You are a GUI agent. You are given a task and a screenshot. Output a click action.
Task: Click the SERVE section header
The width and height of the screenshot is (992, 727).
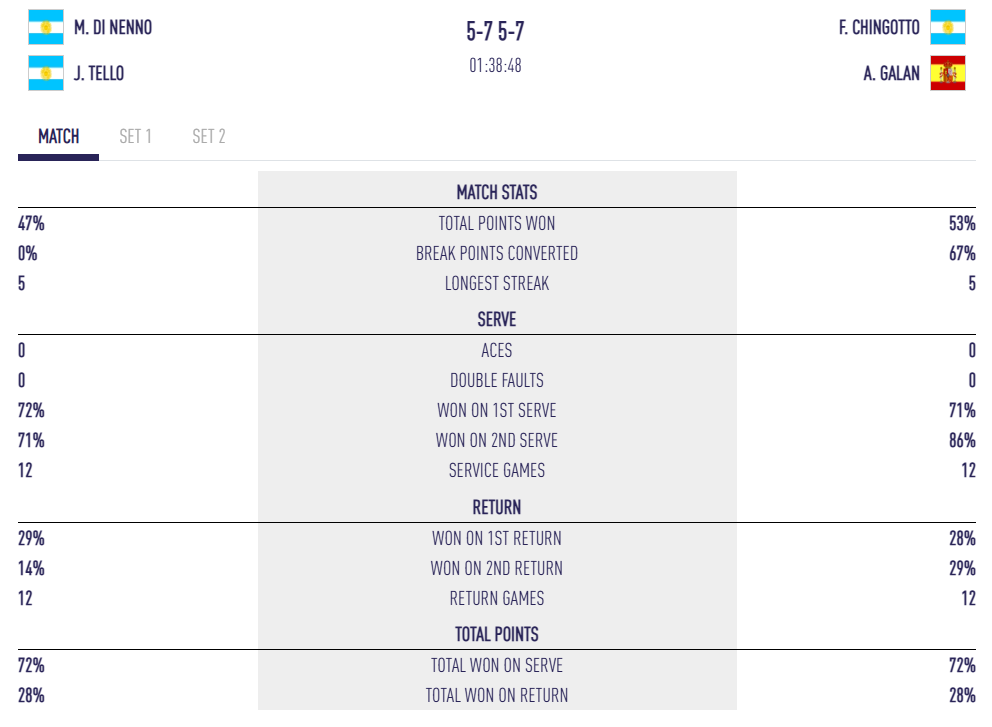[x=497, y=320]
